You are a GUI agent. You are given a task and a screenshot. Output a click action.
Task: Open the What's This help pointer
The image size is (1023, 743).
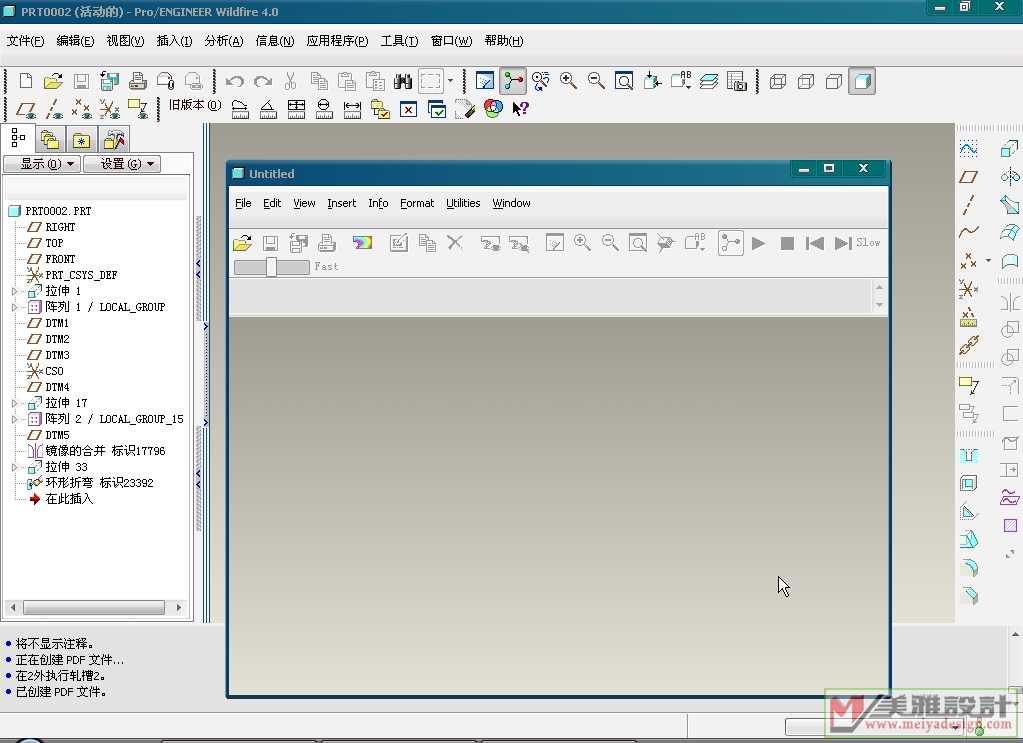(520, 108)
